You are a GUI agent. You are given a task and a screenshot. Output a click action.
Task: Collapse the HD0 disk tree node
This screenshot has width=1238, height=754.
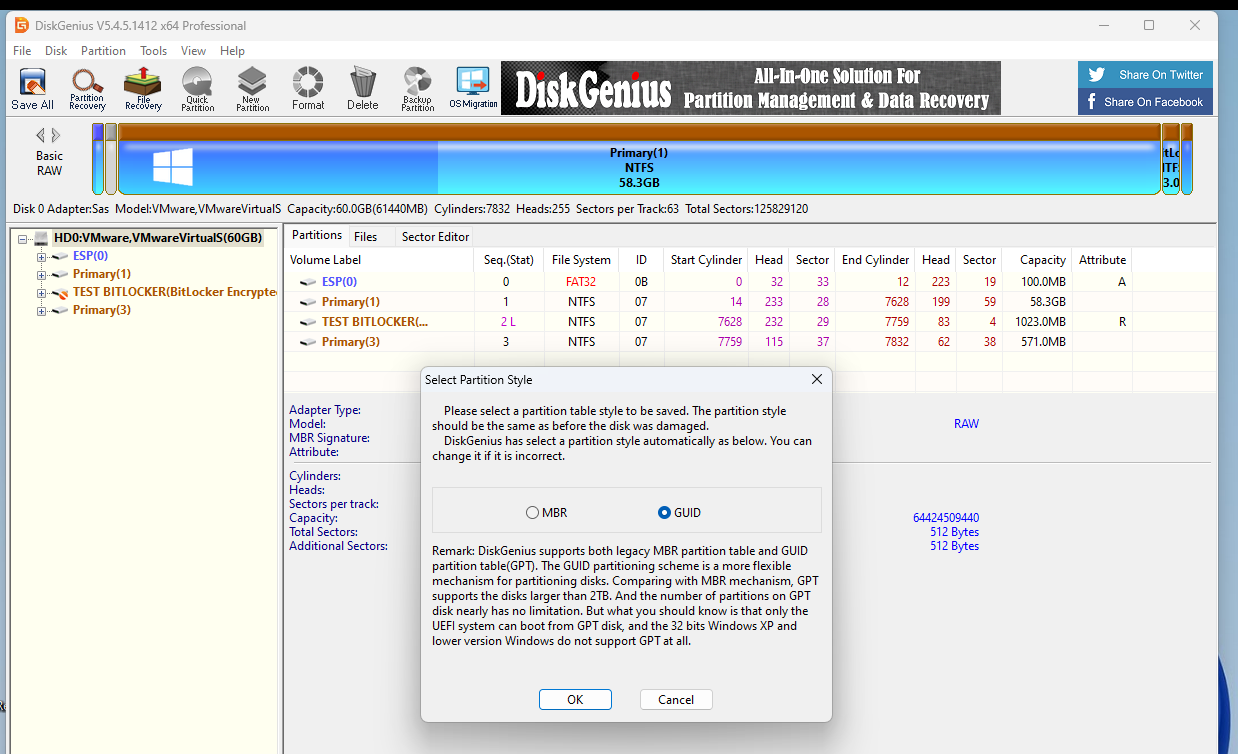click(23, 238)
